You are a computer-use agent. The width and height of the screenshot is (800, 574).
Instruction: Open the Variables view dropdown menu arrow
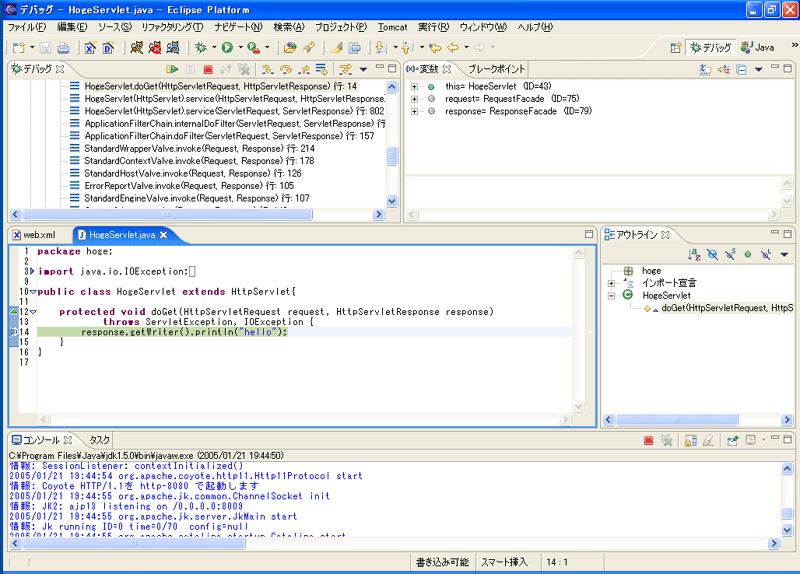tap(759, 69)
